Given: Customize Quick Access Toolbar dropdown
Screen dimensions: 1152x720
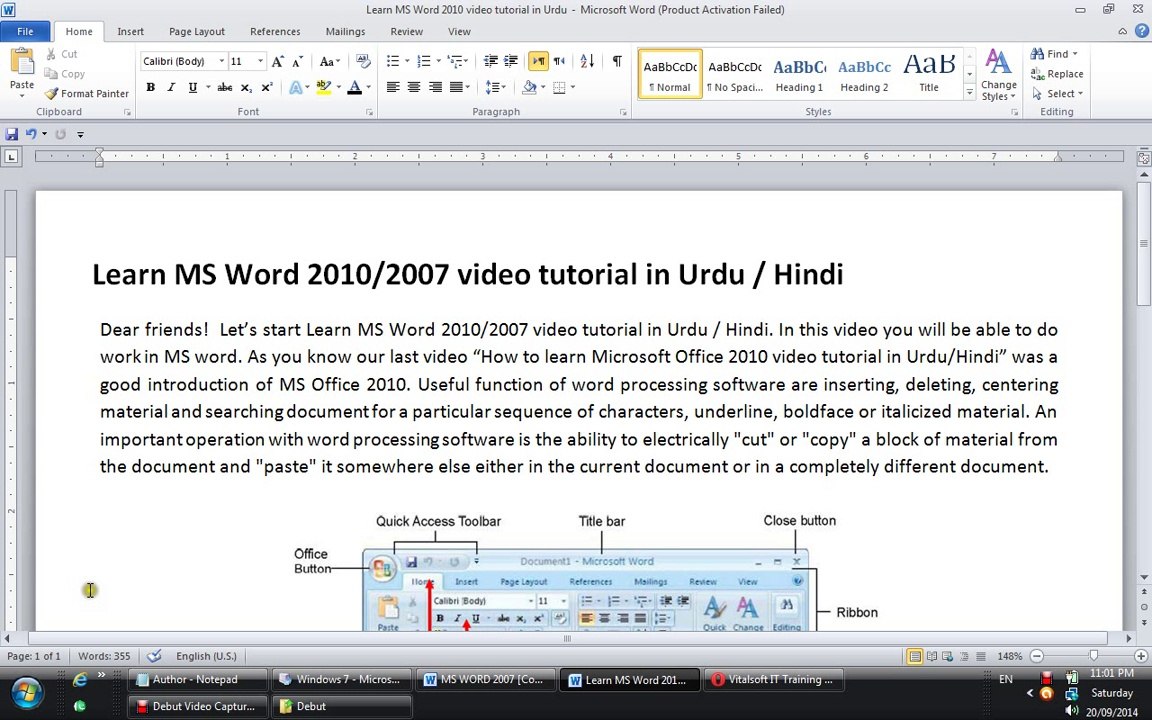Looking at the screenshot, I should point(80,134).
